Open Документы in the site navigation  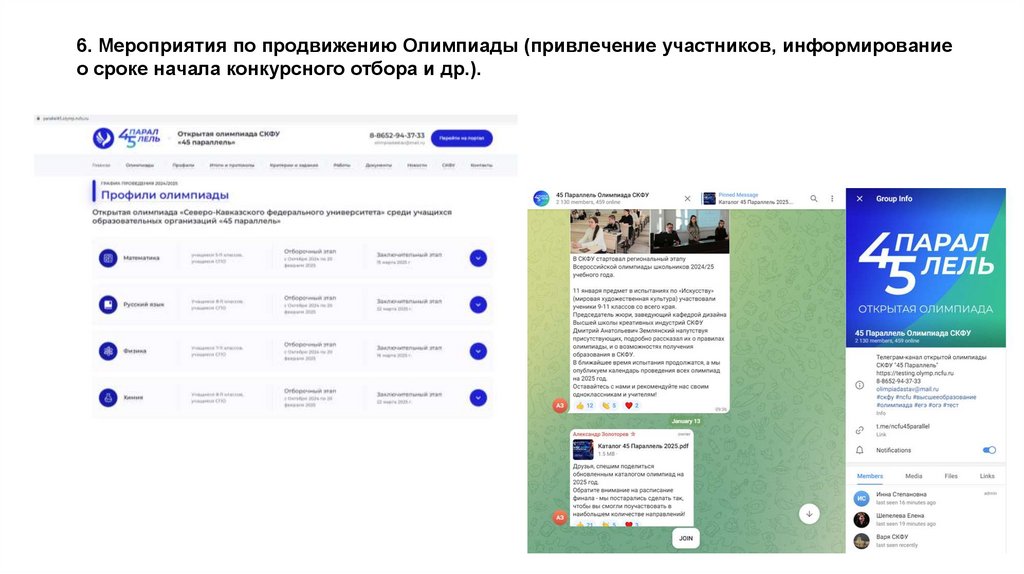379,165
